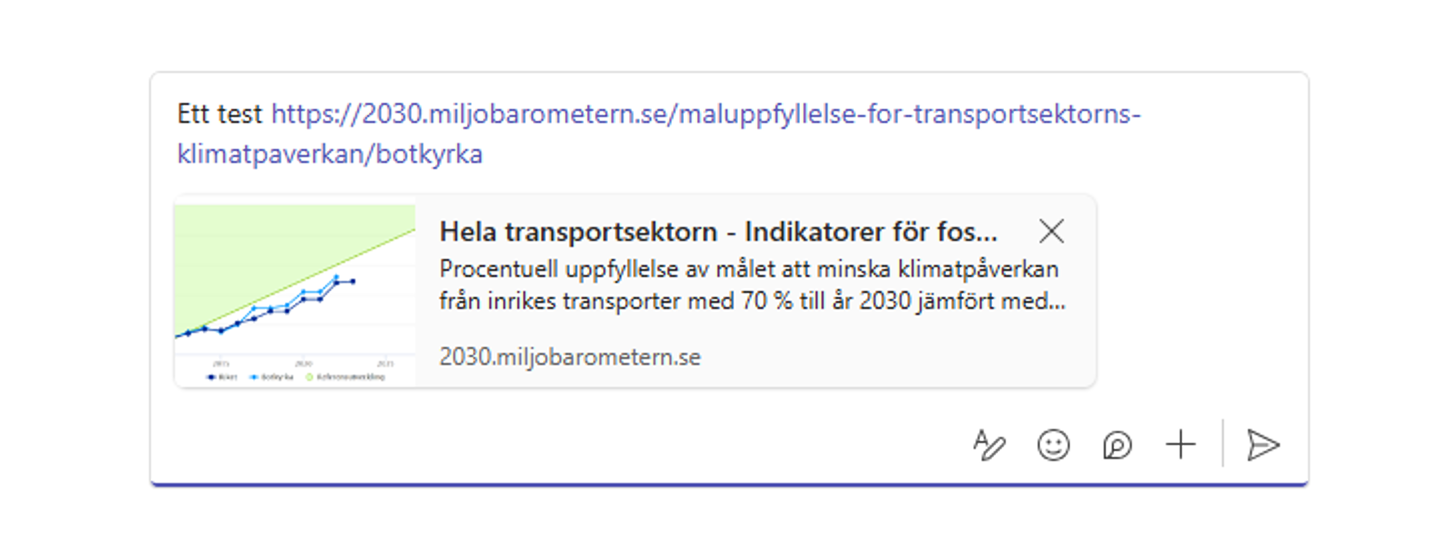
Task: Place cursor in 'Ett test' message text
Action: (220, 115)
